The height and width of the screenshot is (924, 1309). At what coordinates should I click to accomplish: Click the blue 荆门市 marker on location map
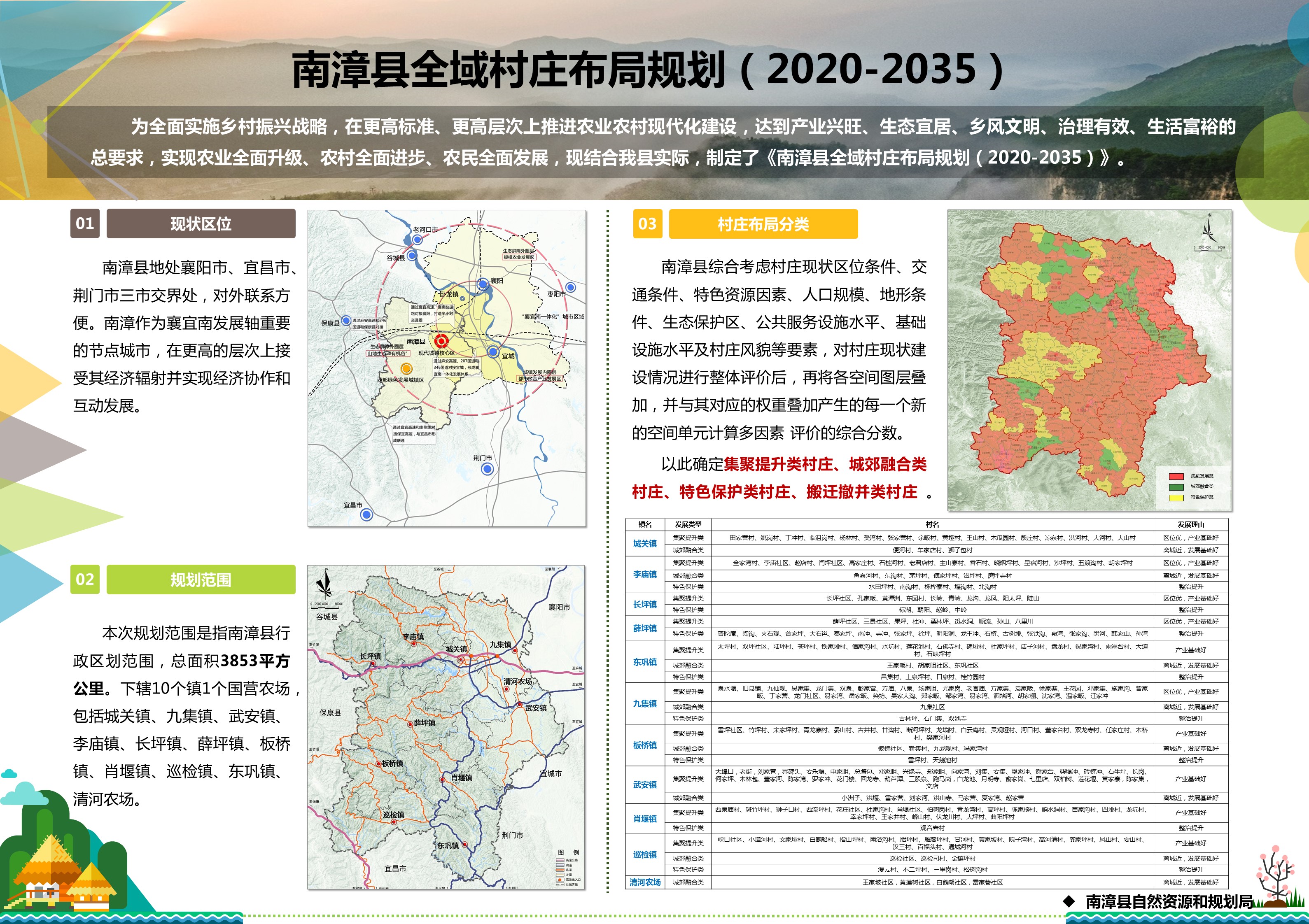coord(487,469)
